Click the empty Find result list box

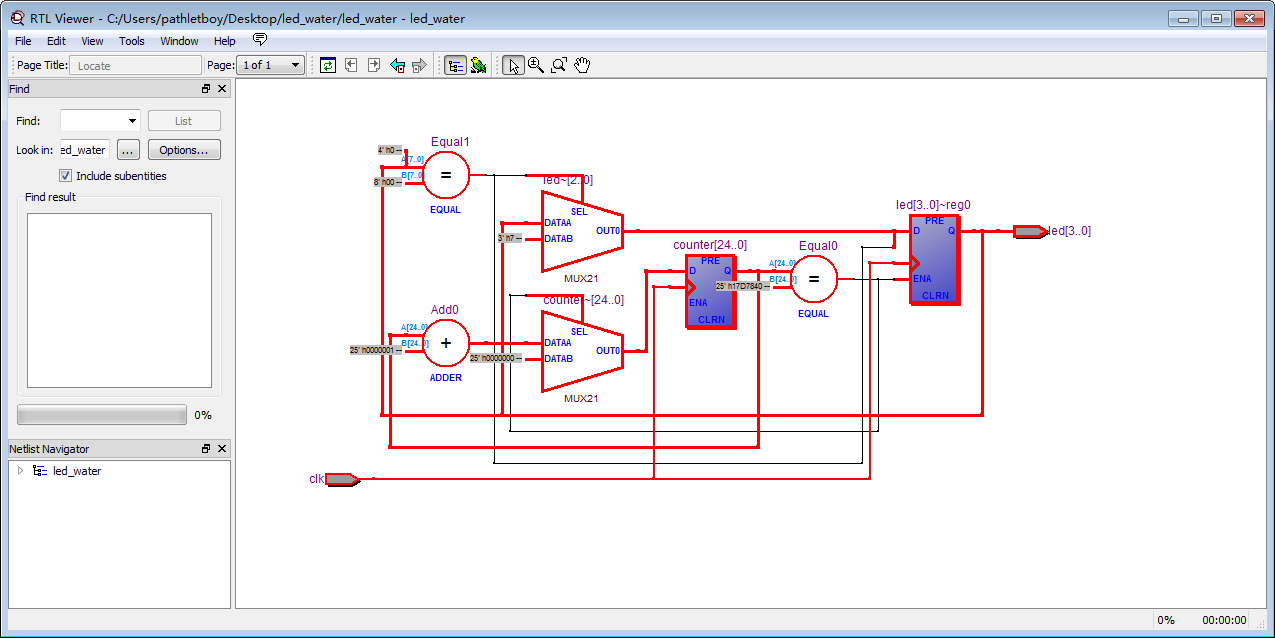click(119, 300)
